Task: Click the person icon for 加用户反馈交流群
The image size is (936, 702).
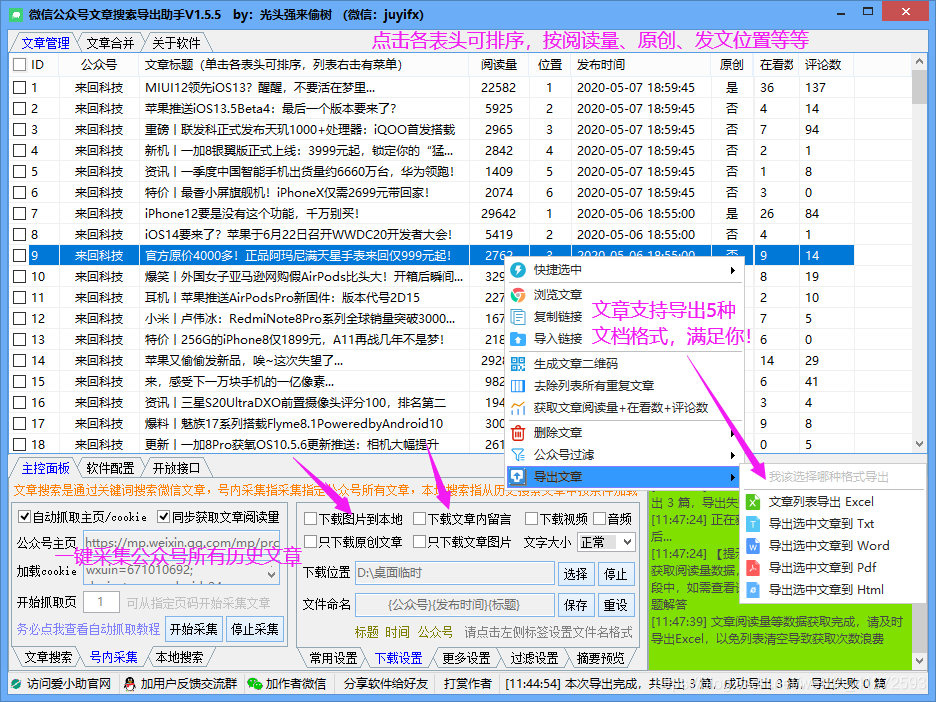Action: (x=130, y=683)
